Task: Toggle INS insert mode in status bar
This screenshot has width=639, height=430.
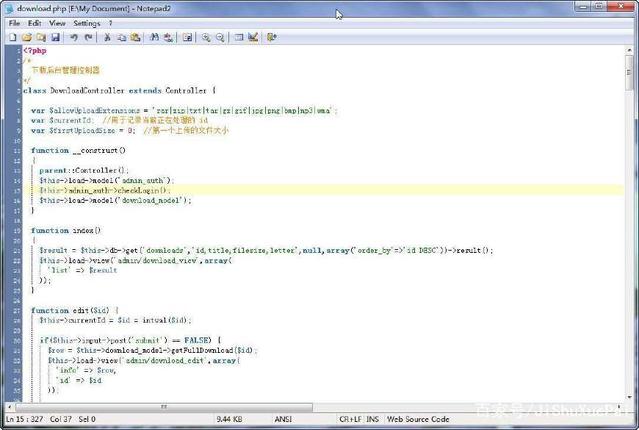Action: click(x=372, y=419)
